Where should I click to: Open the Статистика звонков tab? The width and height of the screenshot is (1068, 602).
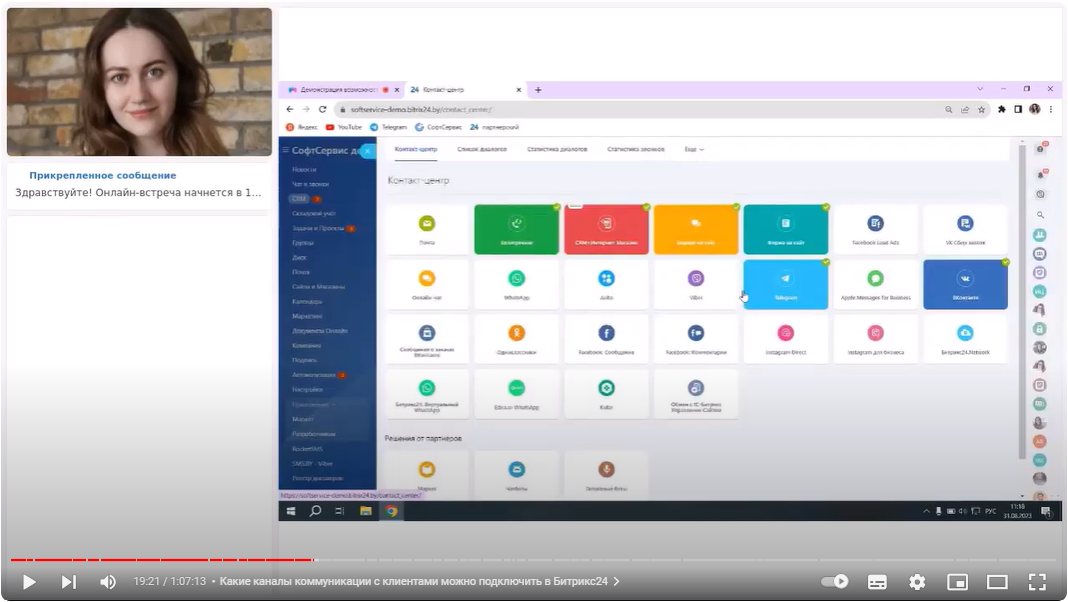click(634, 149)
